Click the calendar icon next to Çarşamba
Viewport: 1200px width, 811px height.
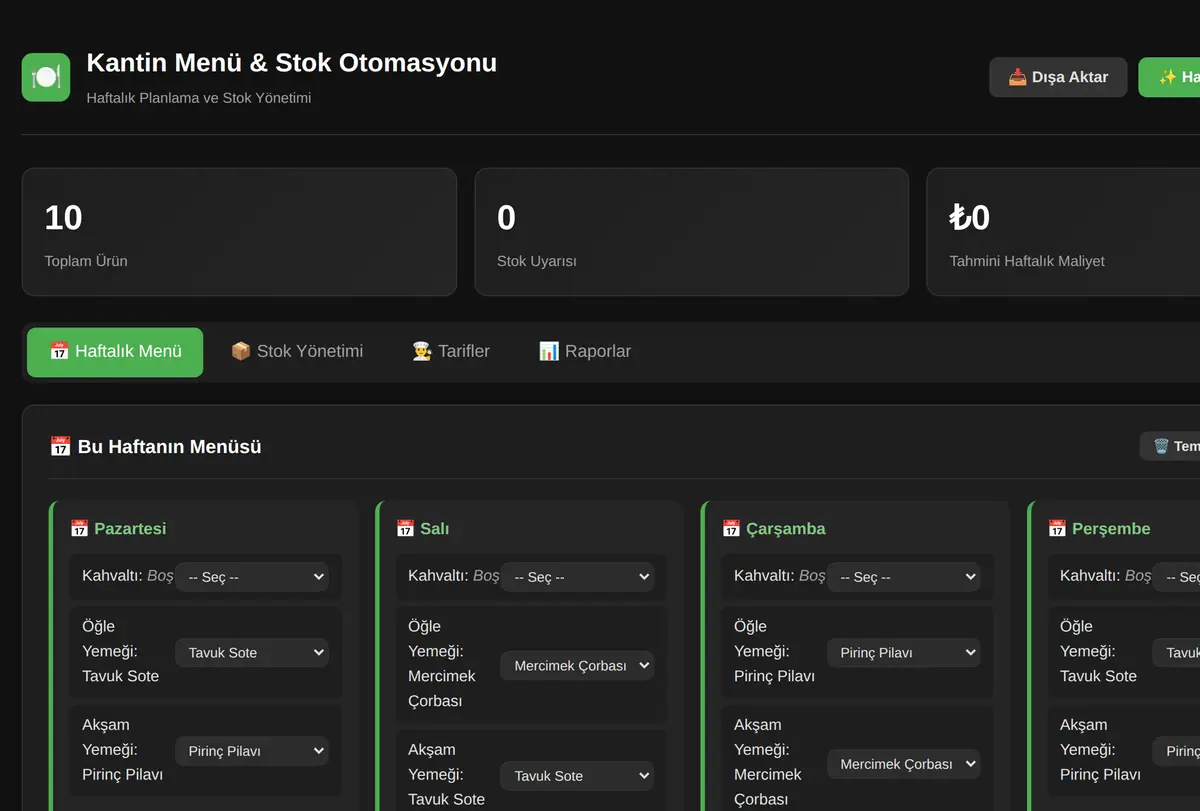click(x=732, y=528)
